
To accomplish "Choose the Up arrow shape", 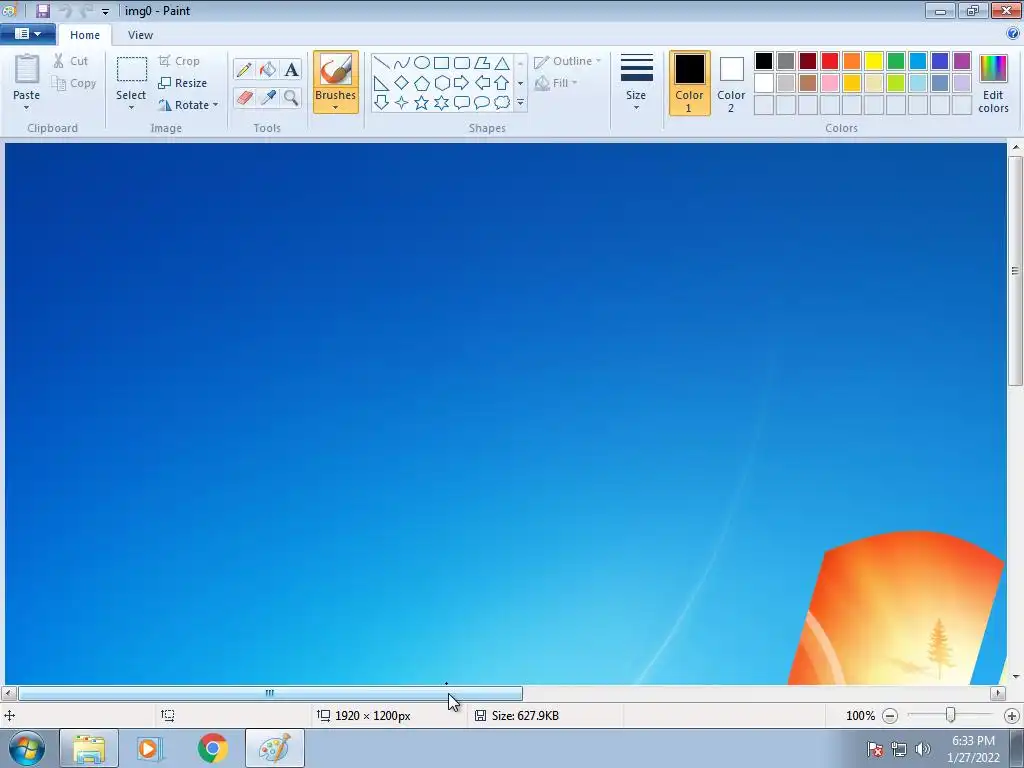I will coord(502,83).
